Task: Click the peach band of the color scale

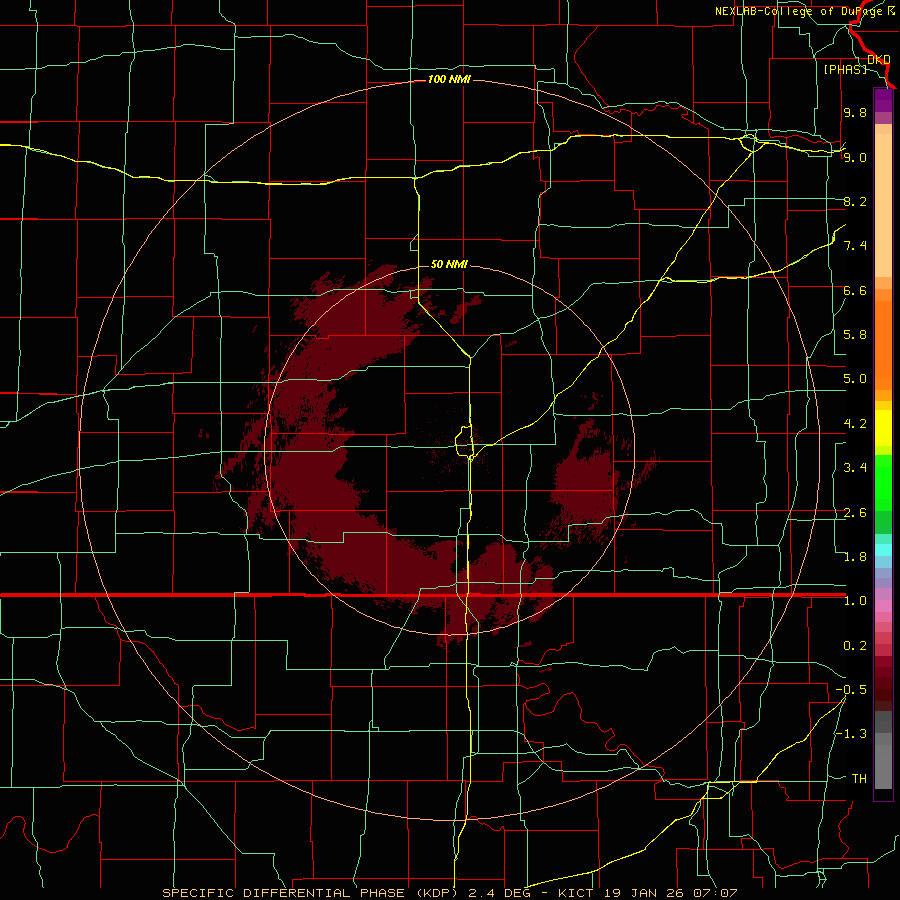Action: pos(883,205)
